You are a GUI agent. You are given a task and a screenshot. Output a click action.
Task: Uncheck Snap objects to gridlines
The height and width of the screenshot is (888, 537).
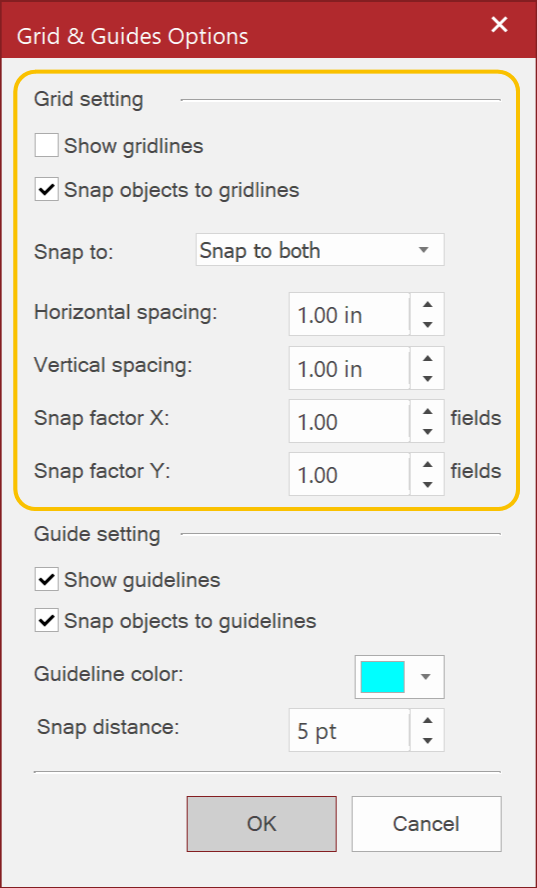[46, 189]
